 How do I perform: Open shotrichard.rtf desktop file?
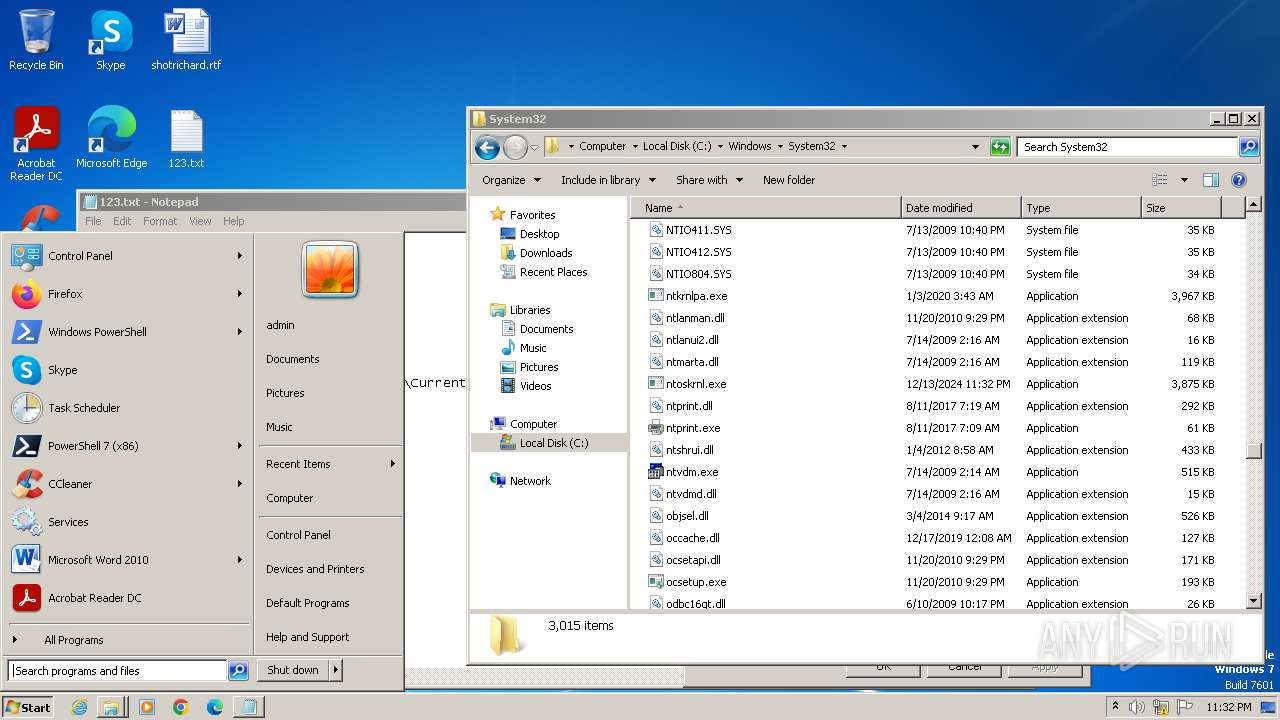186,40
